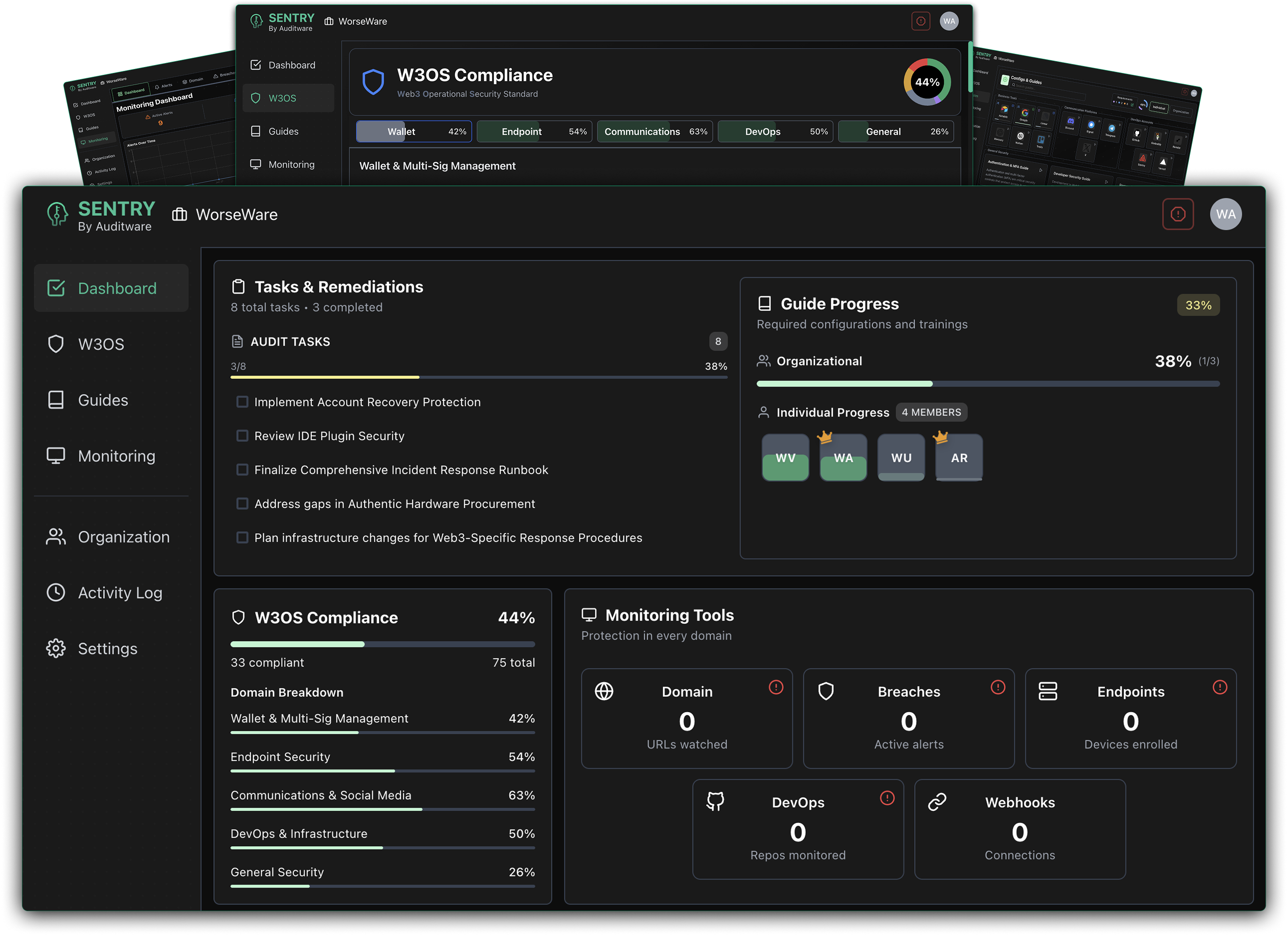Click the Organizational progress bar
Viewport: 1288px width, 936px height.
(x=987, y=383)
